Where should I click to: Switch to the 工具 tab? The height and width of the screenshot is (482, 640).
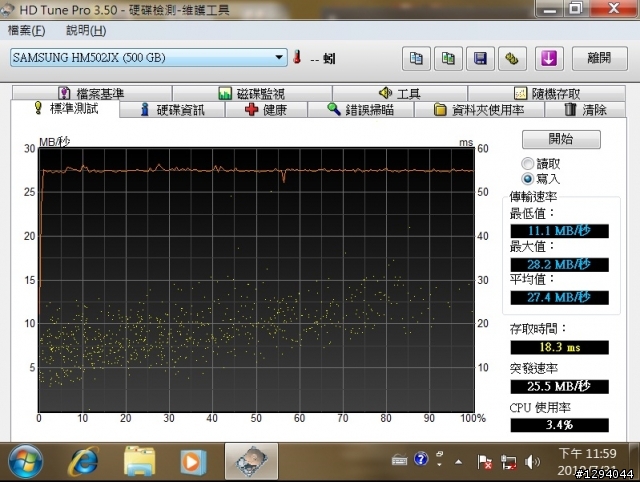tap(400, 93)
